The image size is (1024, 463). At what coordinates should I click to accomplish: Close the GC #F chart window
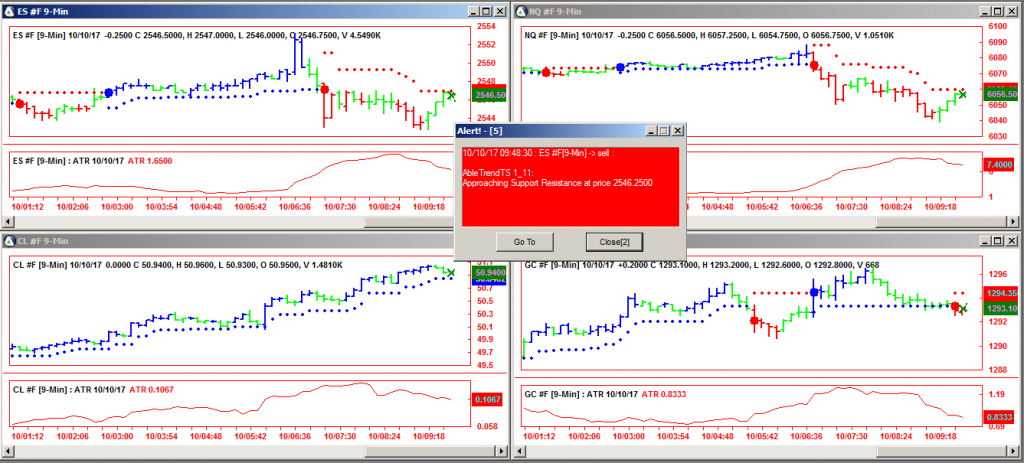(x=1012, y=241)
